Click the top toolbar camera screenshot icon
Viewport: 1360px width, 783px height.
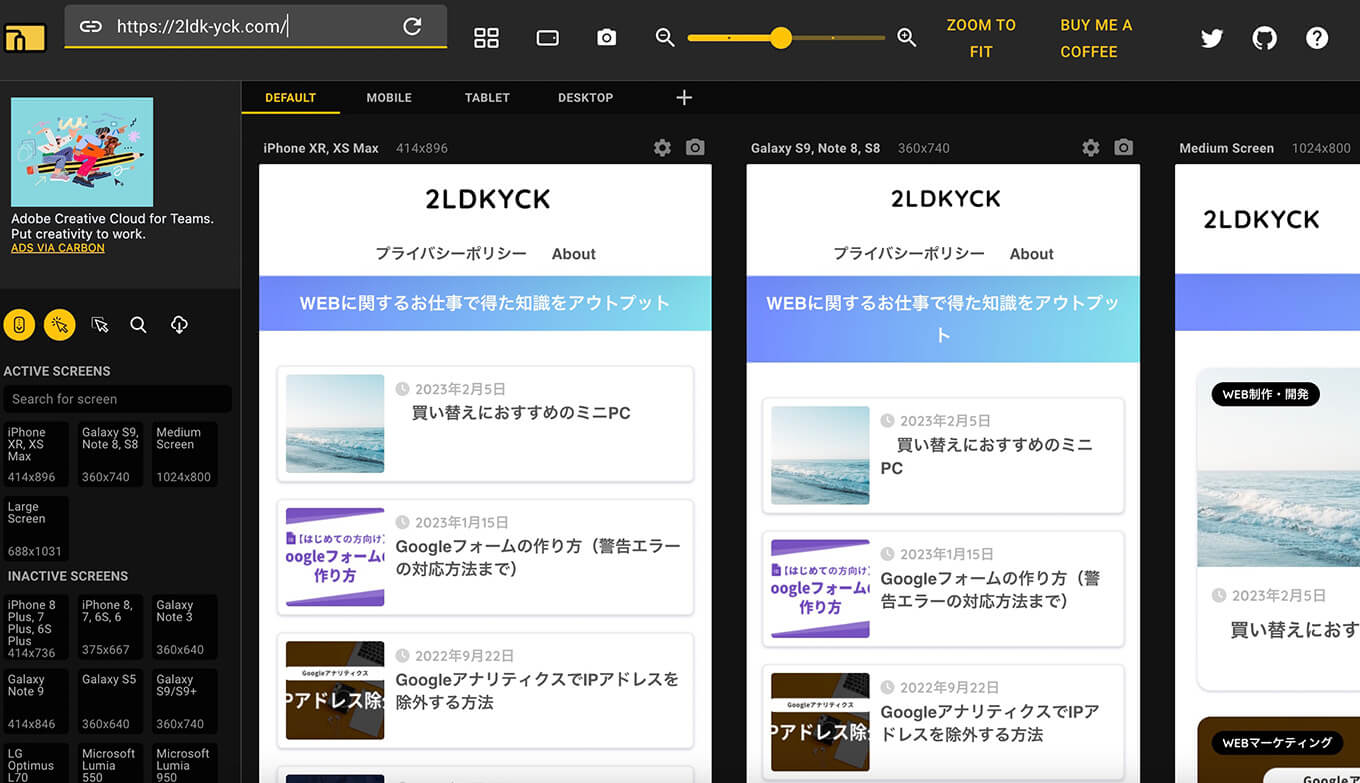coord(606,38)
